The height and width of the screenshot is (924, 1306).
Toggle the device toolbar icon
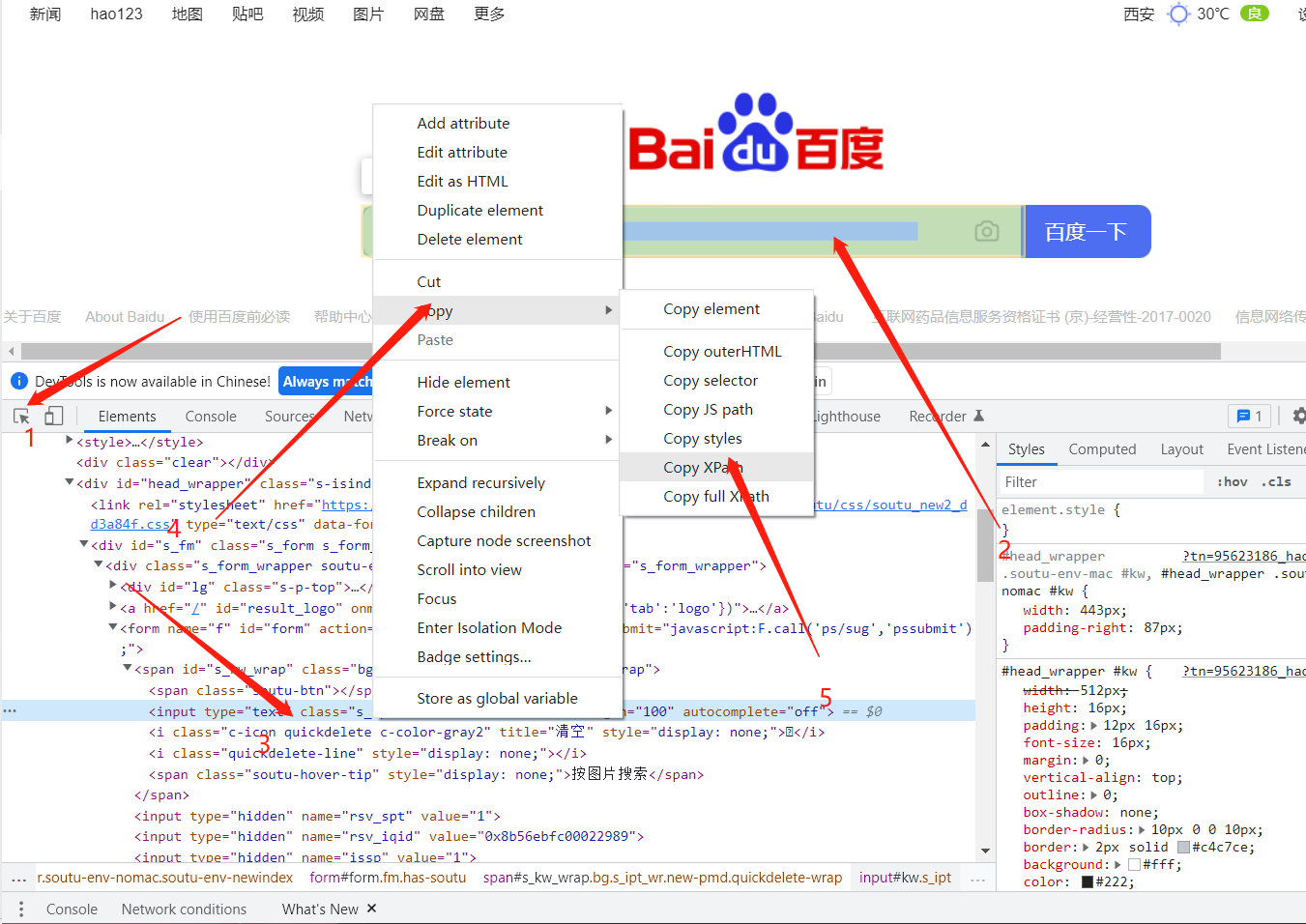(54, 416)
